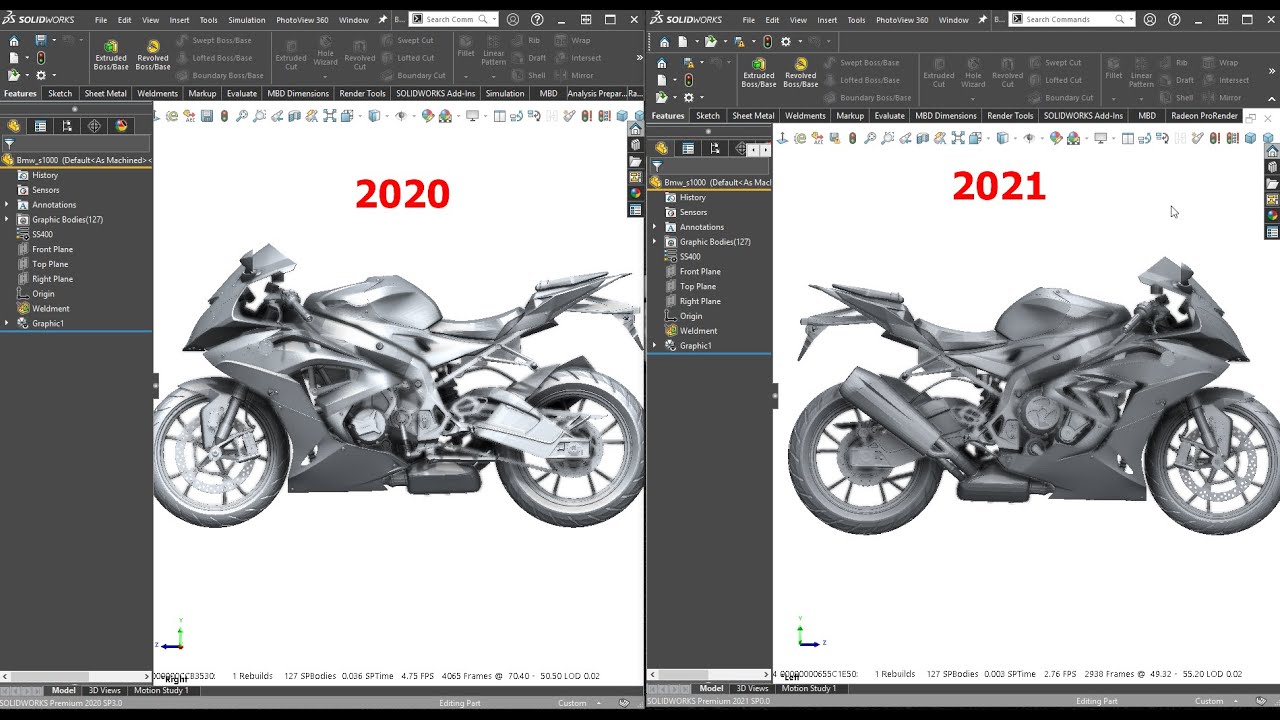Expand Graphic1 in the 2021 feature tree
Viewport: 1280px width, 720px height.
tap(655, 345)
